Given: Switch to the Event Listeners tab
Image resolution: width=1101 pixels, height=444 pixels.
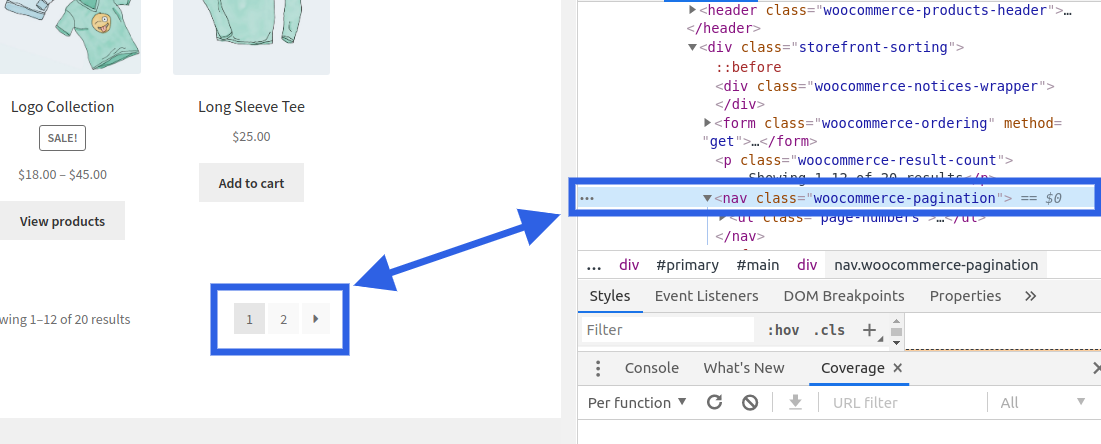Looking at the screenshot, I should point(706,296).
